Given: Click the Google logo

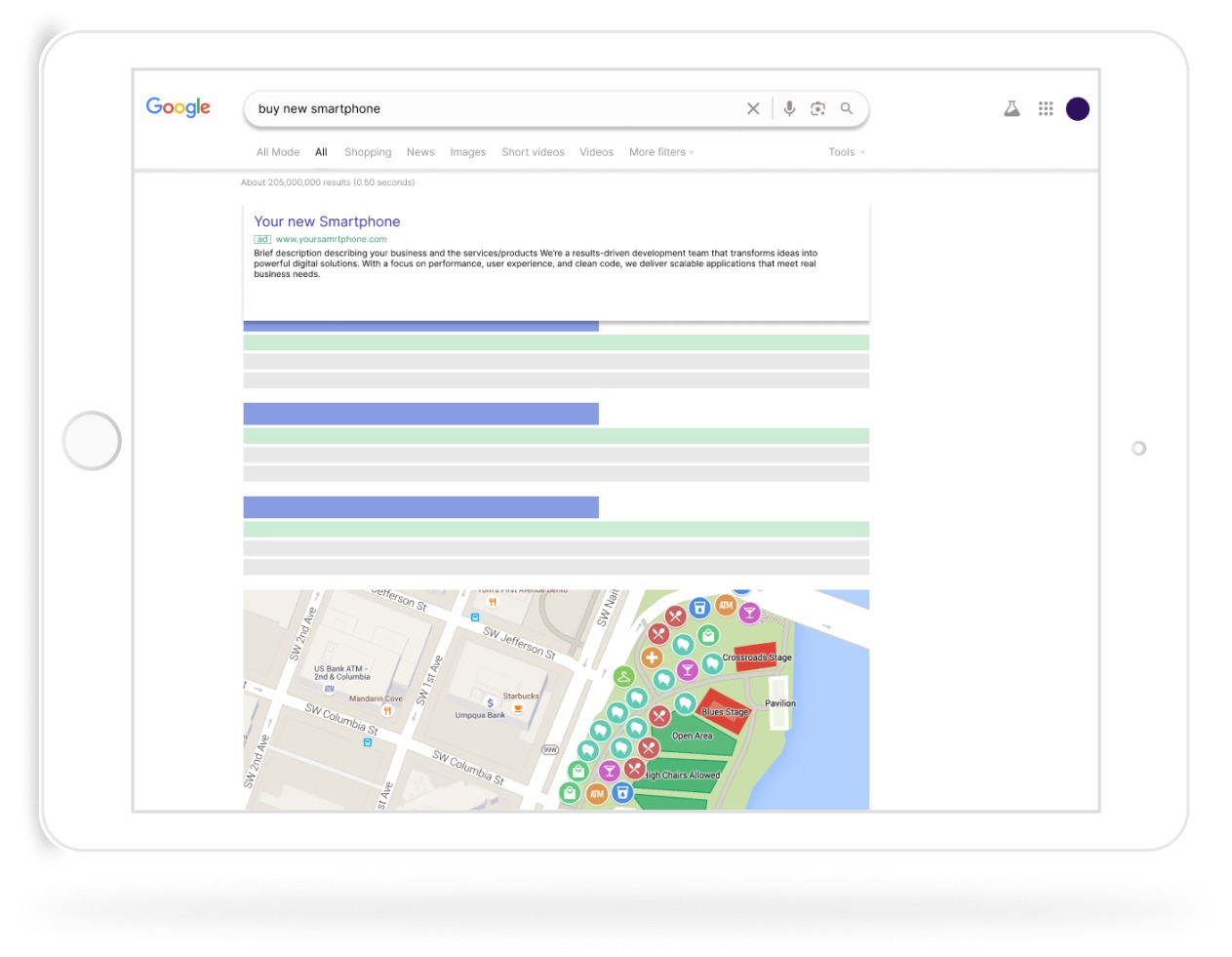Looking at the screenshot, I should coord(179,107).
